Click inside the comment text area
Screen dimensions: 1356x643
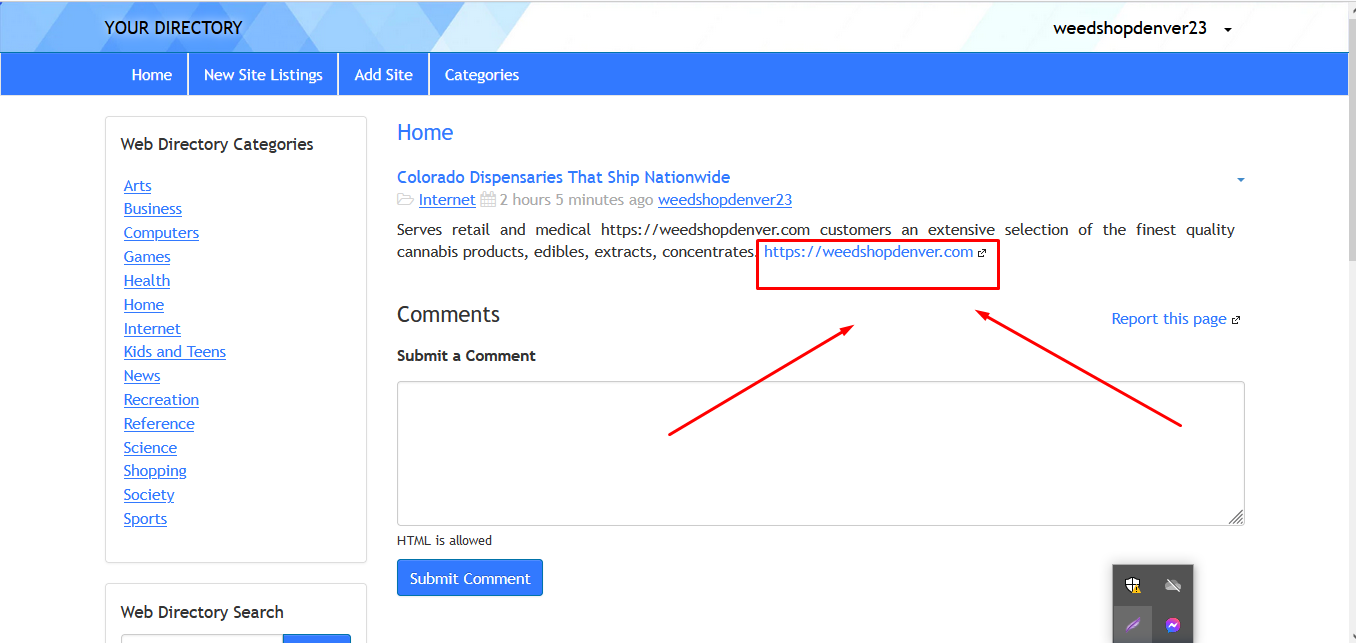tap(821, 453)
